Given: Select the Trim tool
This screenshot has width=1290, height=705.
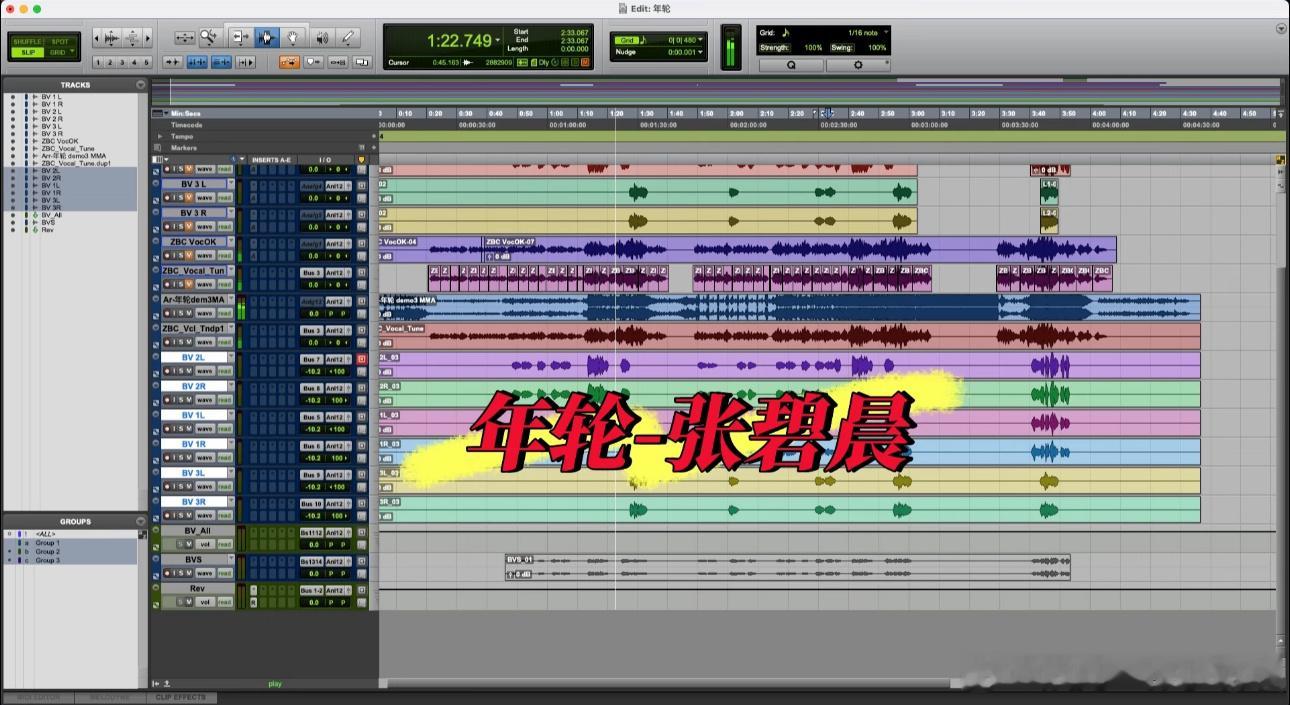Looking at the screenshot, I should [x=240, y=37].
